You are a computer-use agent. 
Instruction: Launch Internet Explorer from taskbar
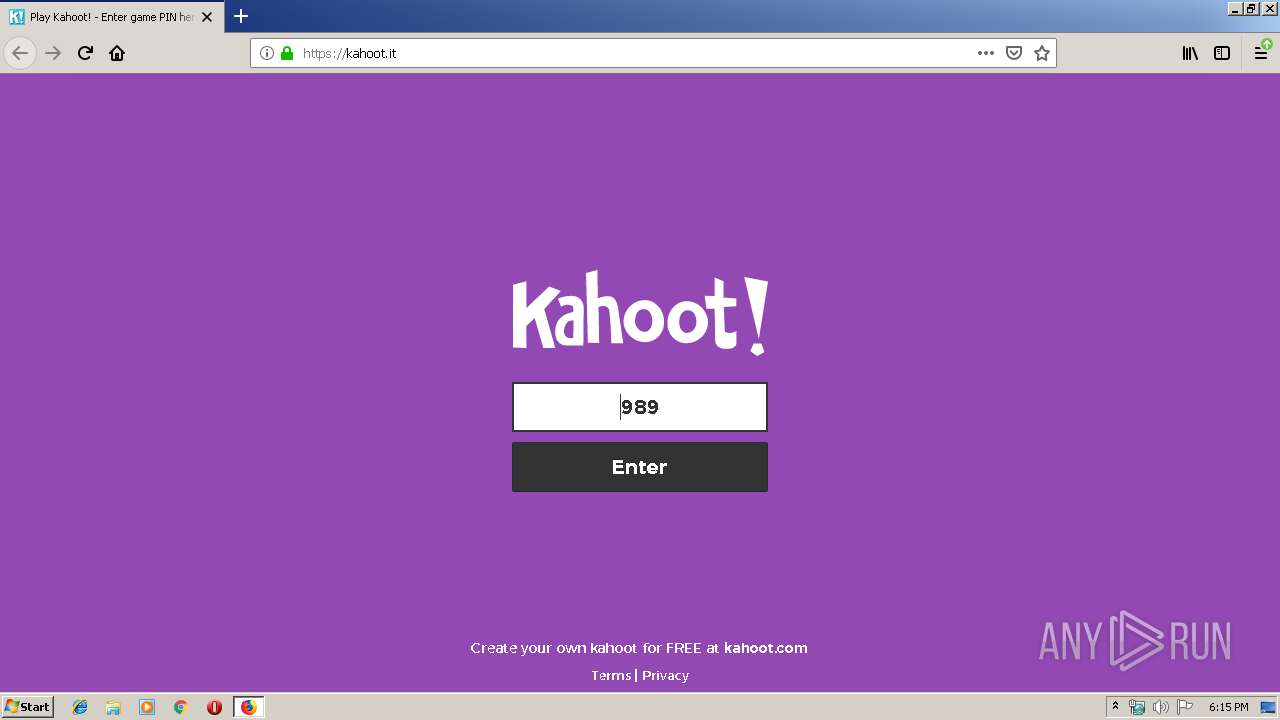(x=80, y=707)
